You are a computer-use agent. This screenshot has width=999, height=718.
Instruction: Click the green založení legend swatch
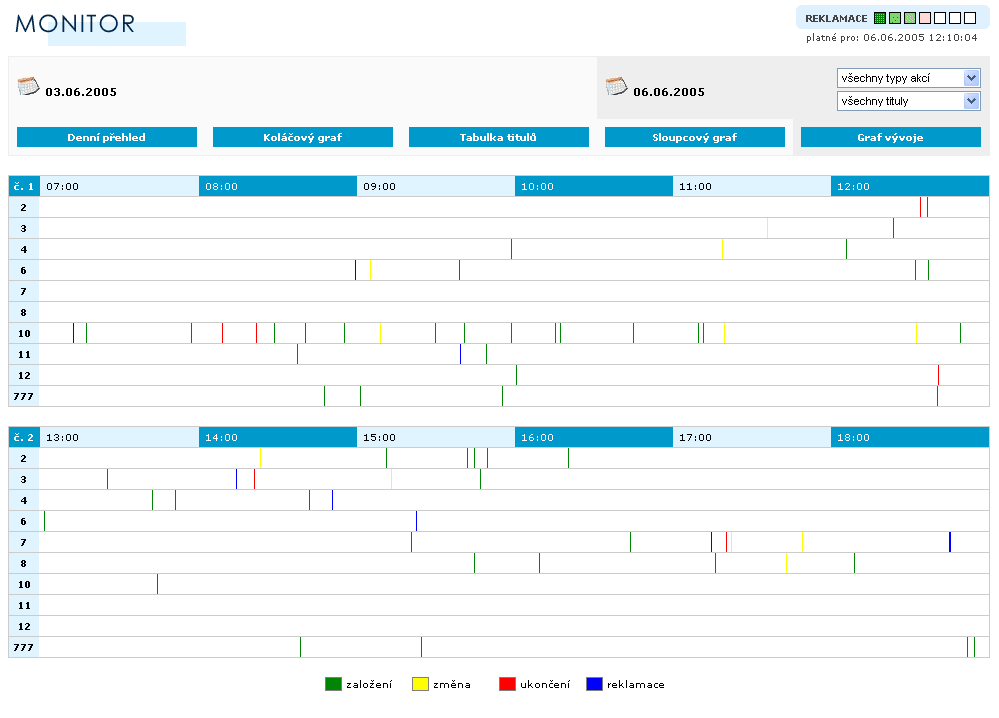333,684
